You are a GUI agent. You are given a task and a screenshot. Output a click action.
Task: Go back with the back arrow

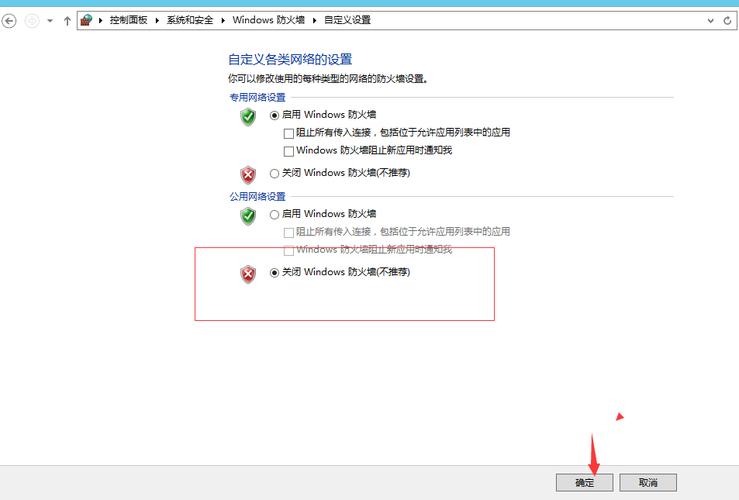pos(9,21)
